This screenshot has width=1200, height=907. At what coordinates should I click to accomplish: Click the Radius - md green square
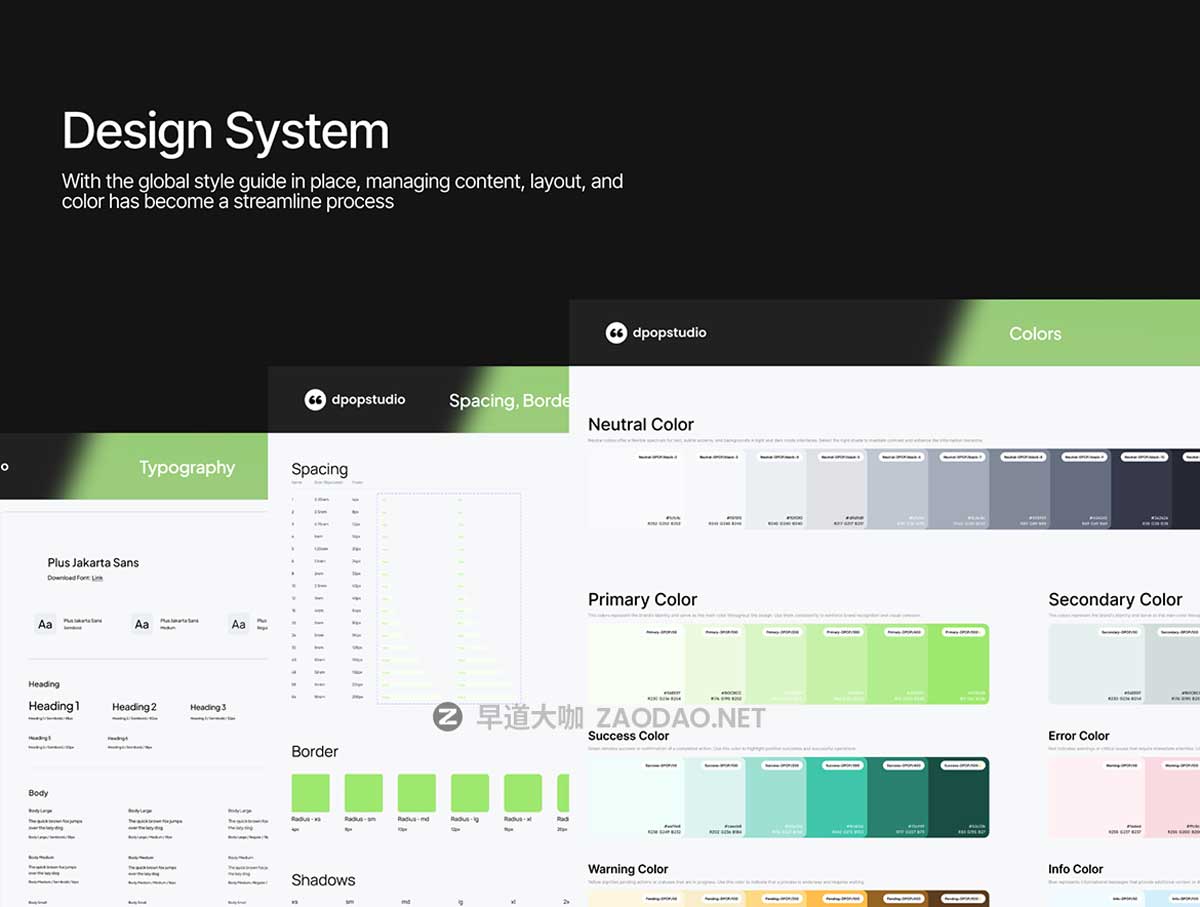pyautogui.click(x=417, y=792)
